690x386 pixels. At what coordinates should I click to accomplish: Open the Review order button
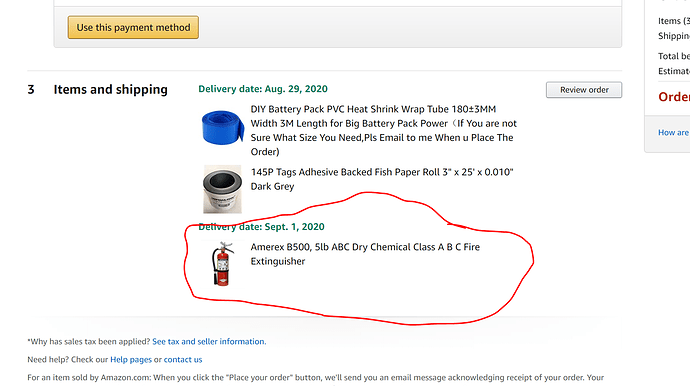(584, 90)
